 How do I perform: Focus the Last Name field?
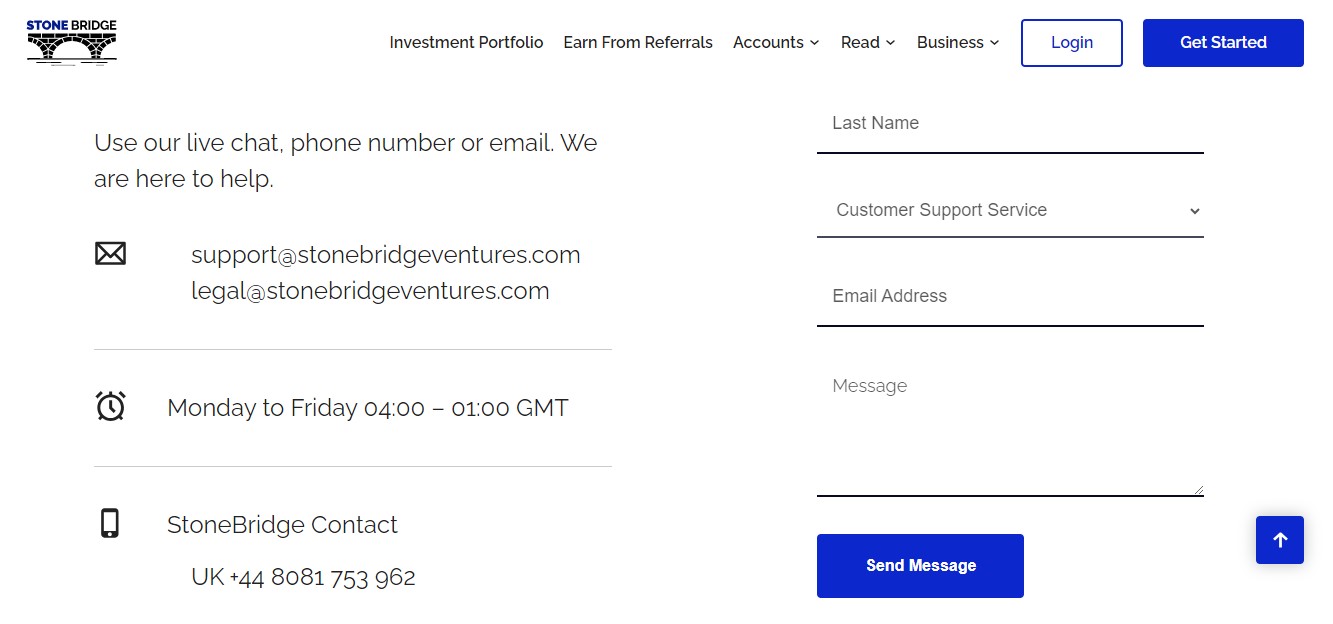1010,124
